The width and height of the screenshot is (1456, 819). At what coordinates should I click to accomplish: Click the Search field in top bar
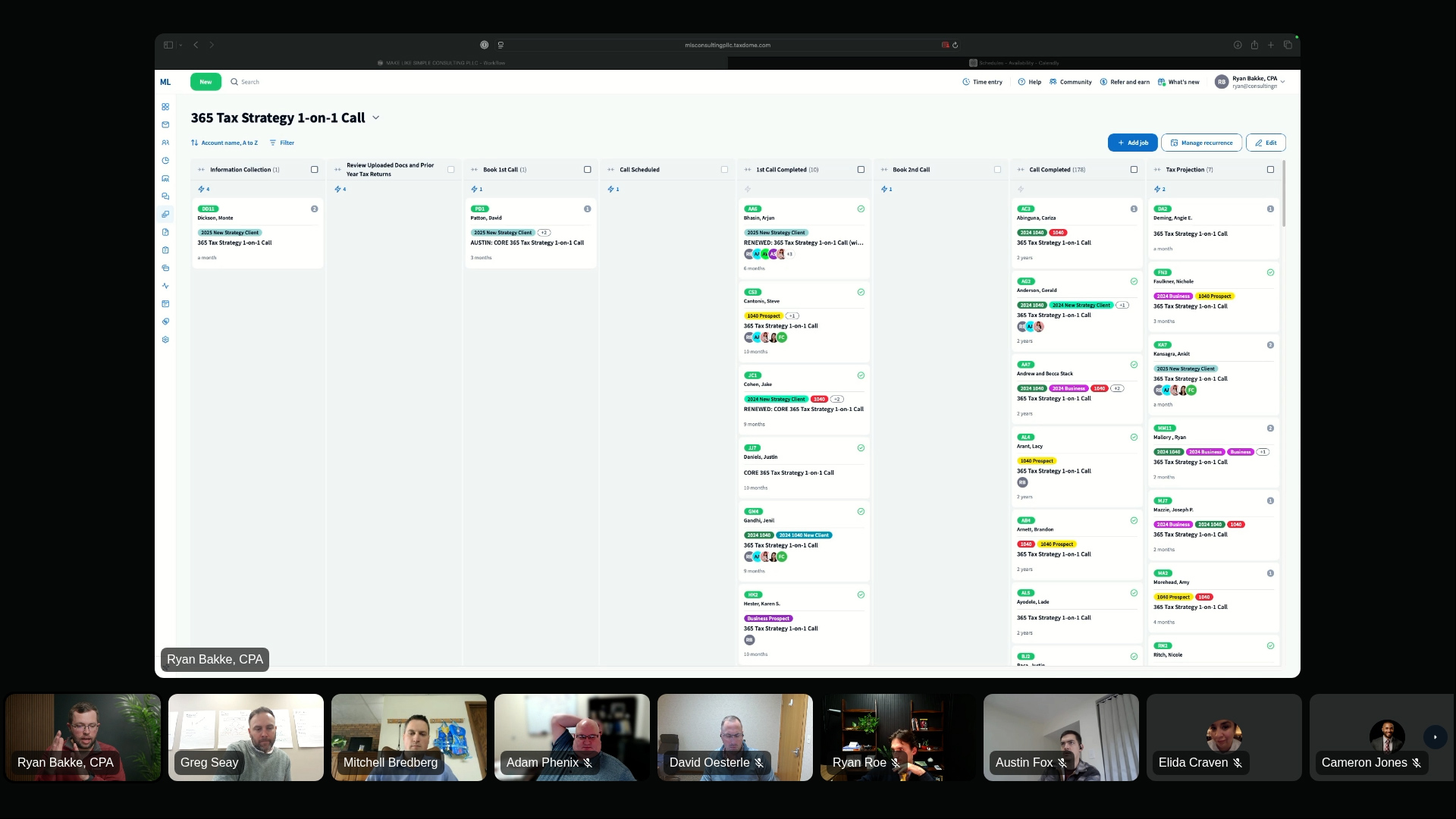click(250, 82)
